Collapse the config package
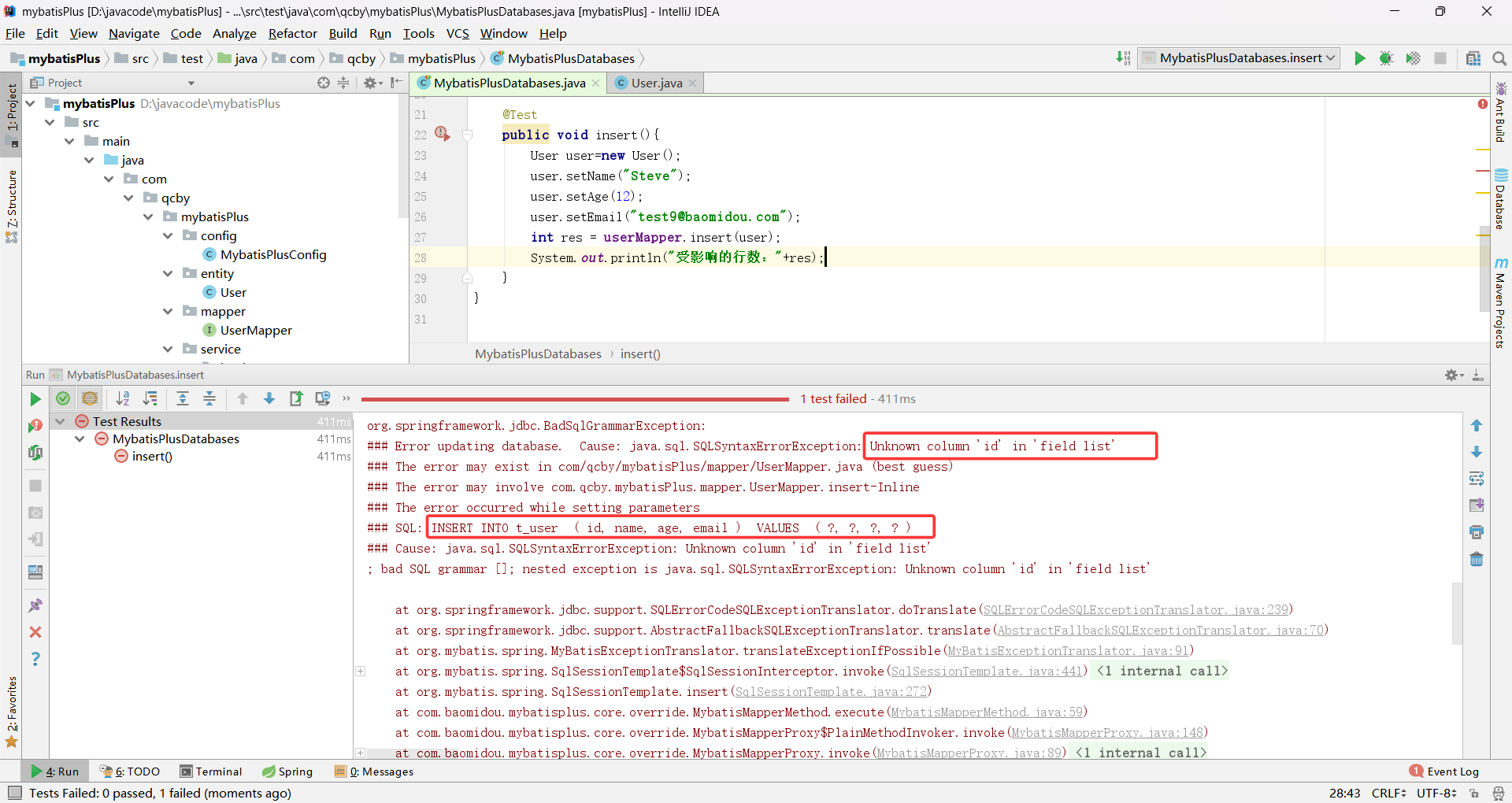 pos(168,235)
